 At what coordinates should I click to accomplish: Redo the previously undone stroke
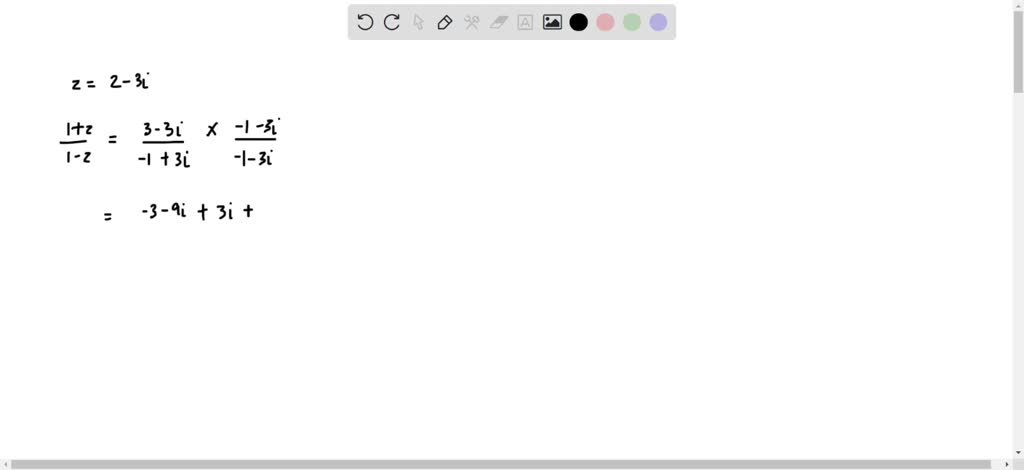[x=392, y=22]
